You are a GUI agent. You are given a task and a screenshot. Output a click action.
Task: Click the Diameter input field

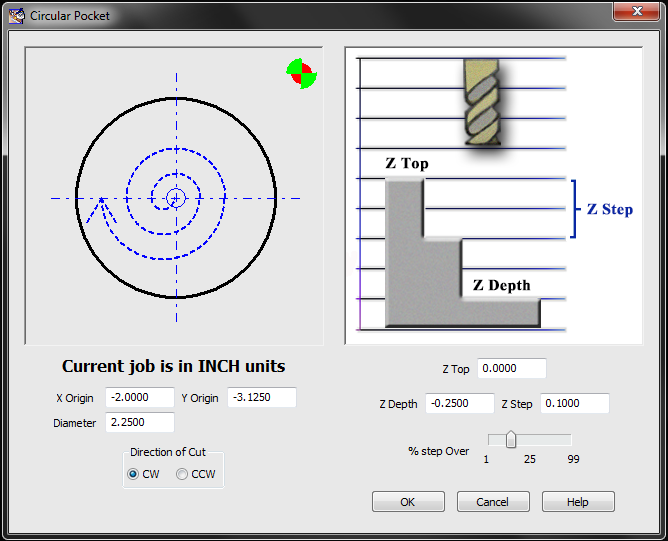[x=140, y=422]
